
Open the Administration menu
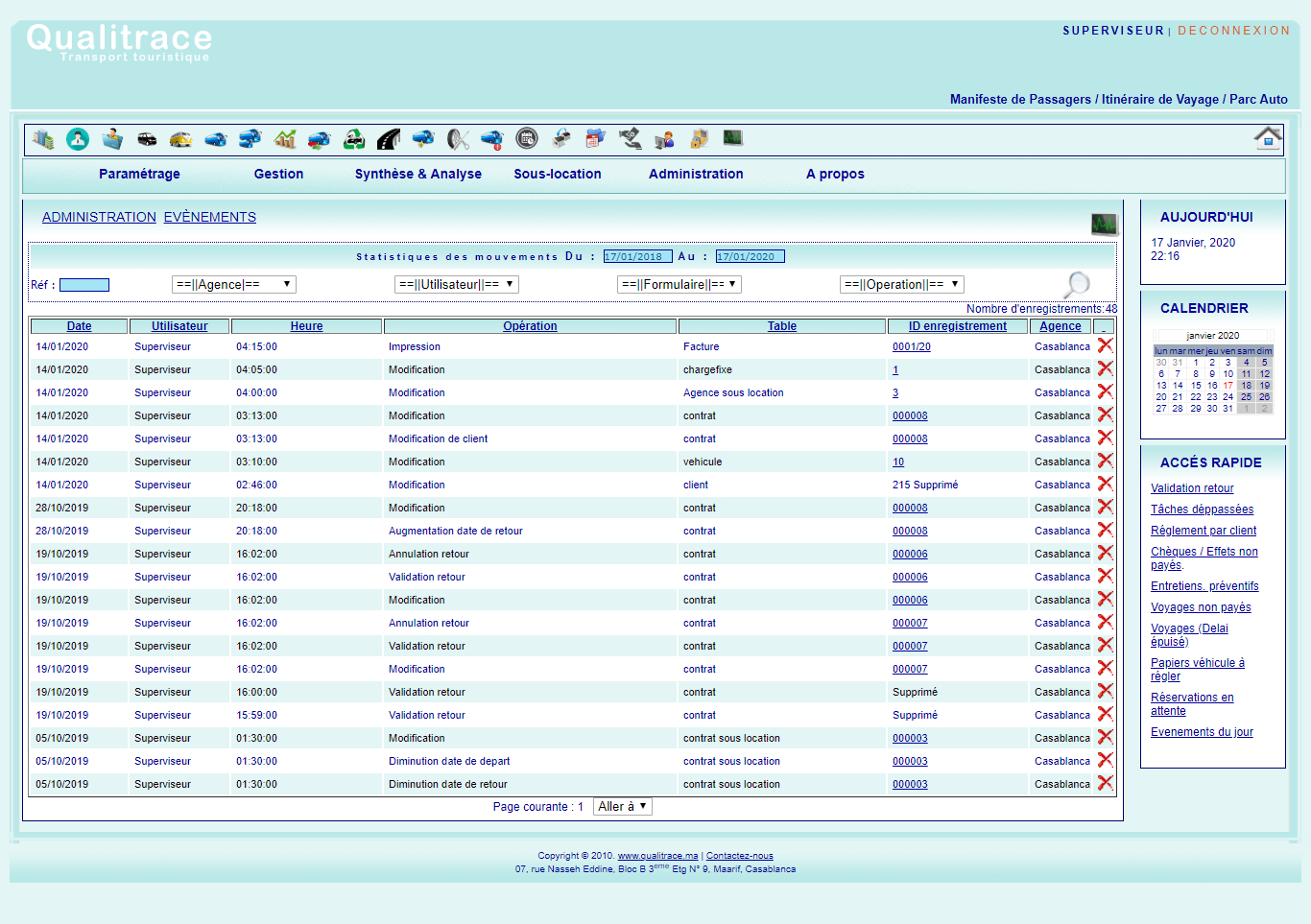coord(696,174)
